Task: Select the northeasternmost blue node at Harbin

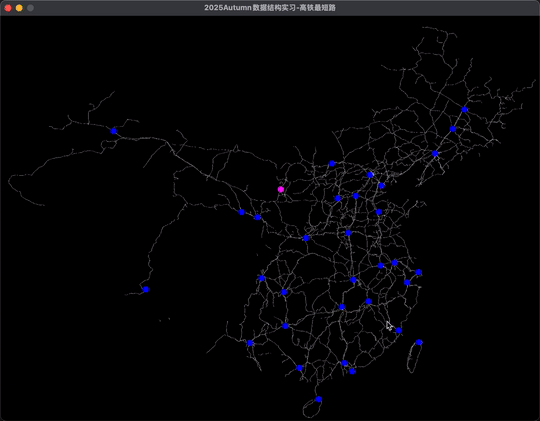Action: (465, 110)
